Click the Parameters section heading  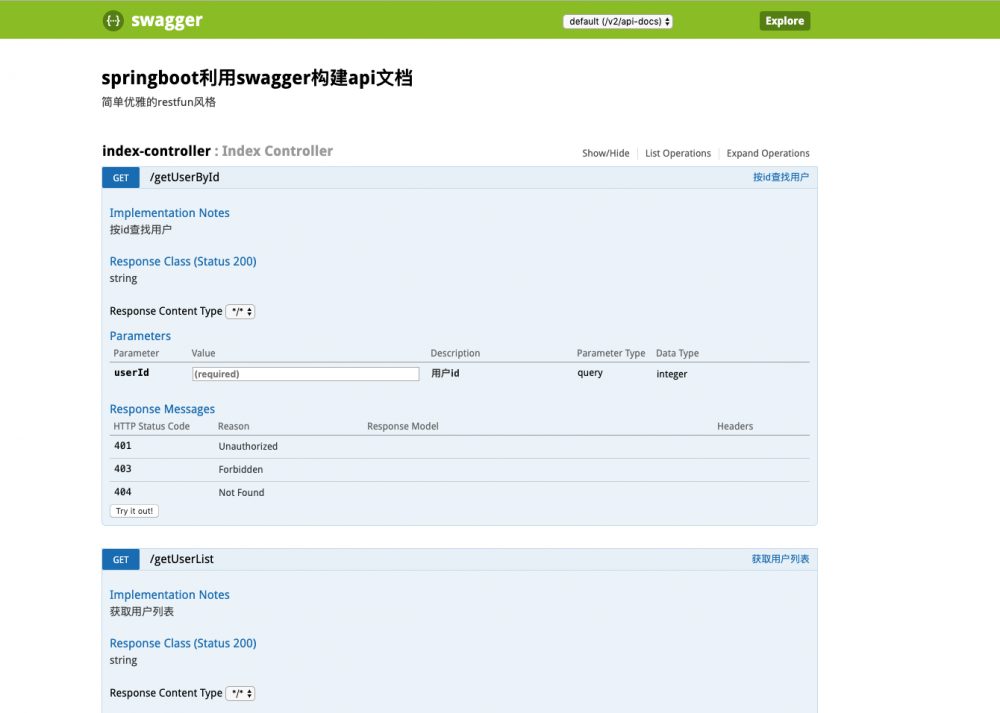tap(140, 336)
